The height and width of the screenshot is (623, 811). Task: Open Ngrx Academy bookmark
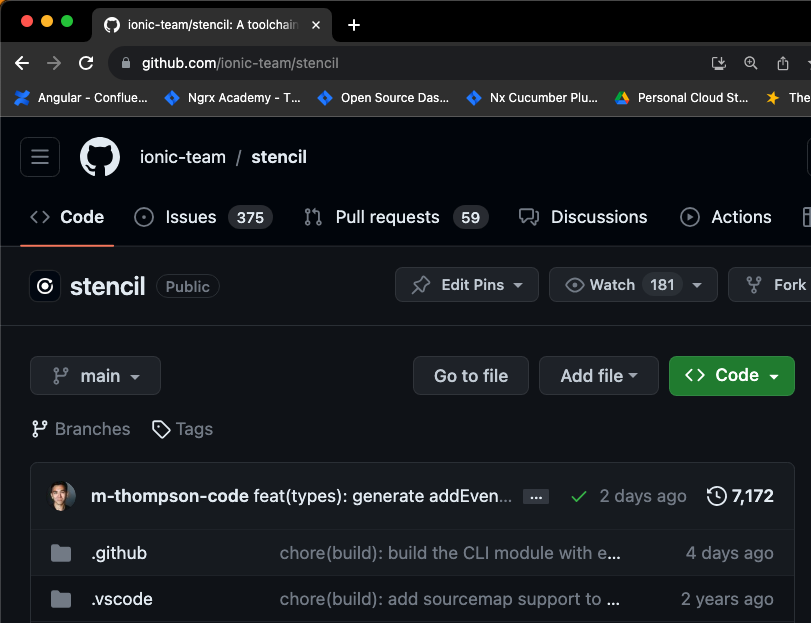tap(232, 98)
